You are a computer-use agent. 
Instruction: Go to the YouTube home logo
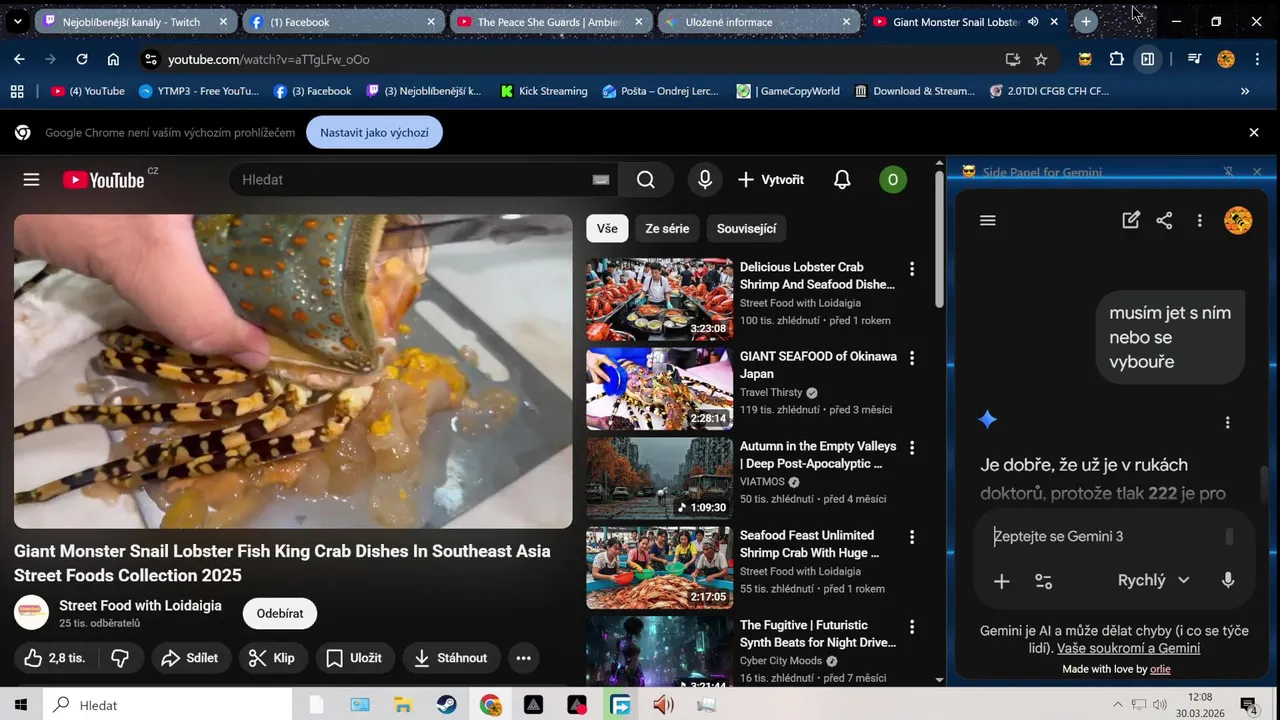[103, 180]
